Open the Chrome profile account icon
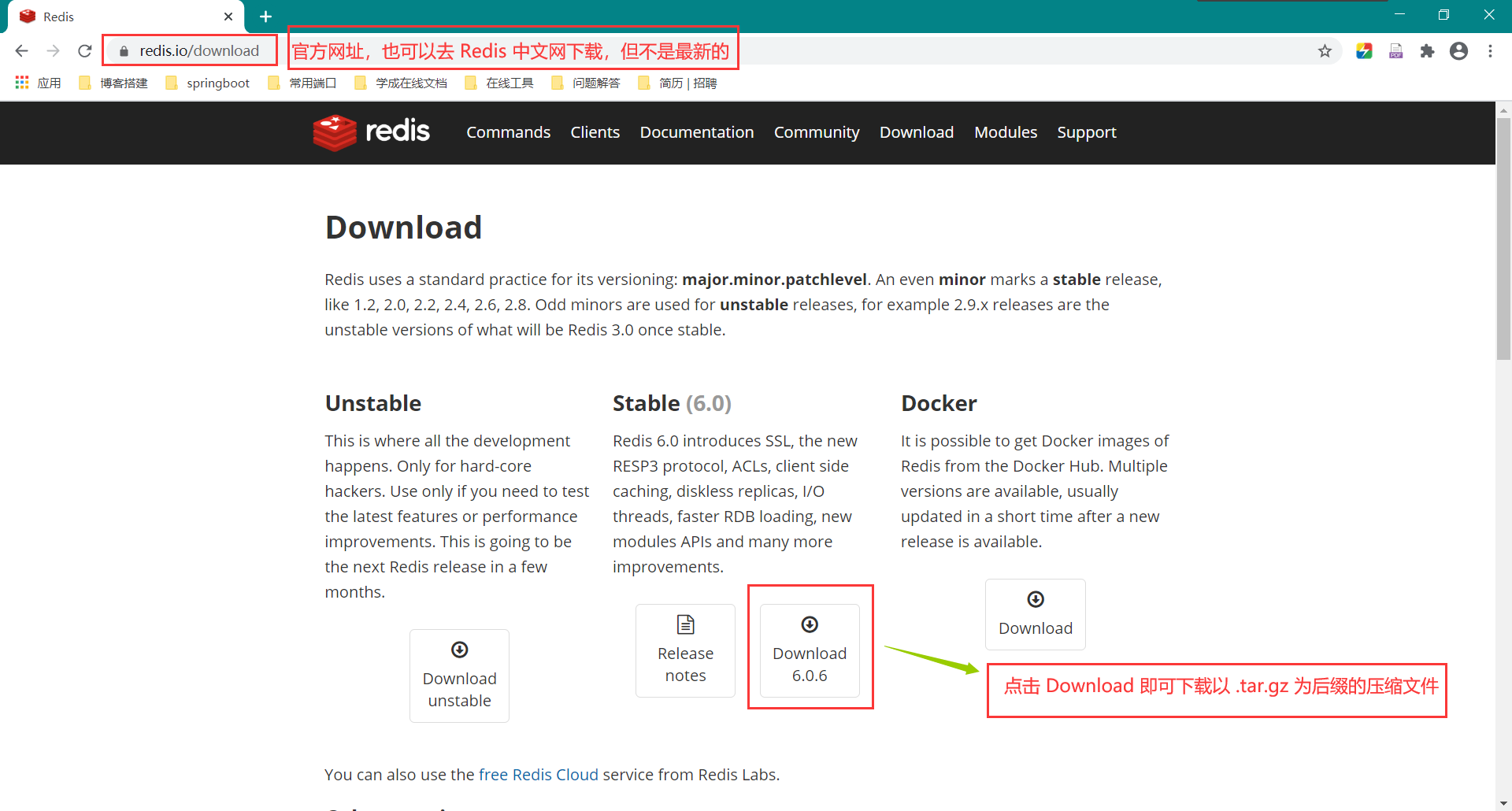Image resolution: width=1512 pixels, height=811 pixels. [1458, 51]
